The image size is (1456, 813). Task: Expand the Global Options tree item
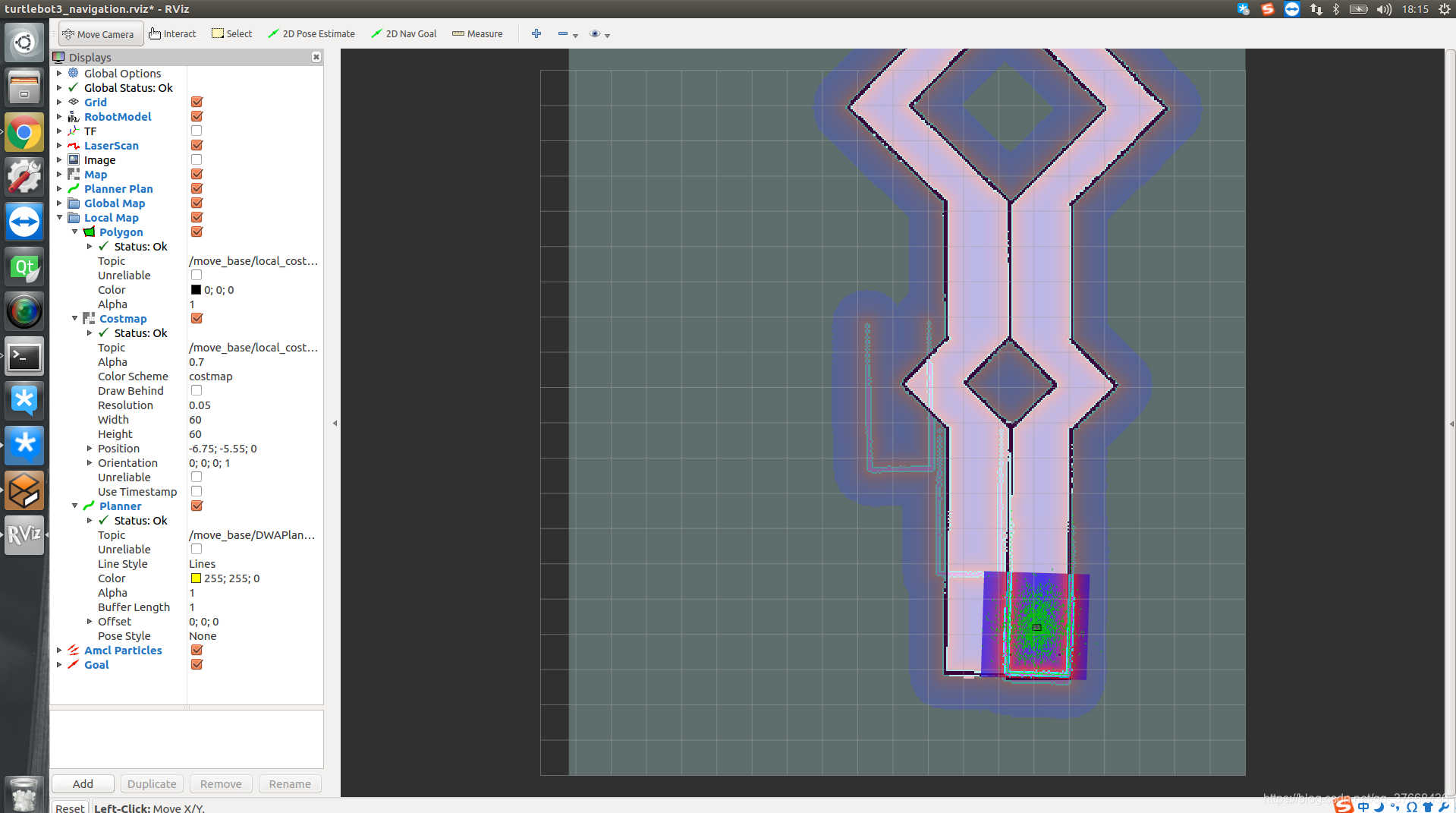pyautogui.click(x=59, y=73)
